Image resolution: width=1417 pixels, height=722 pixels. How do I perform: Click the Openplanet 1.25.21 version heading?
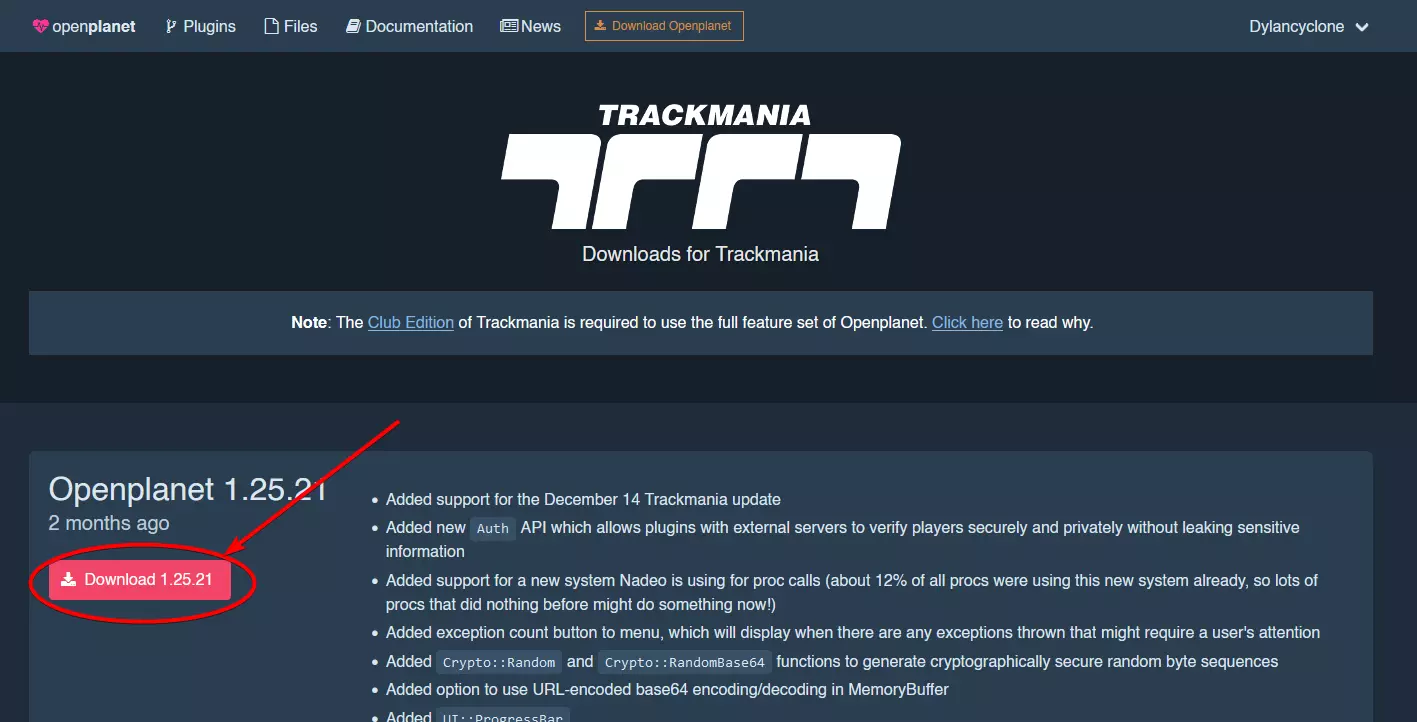pos(188,489)
